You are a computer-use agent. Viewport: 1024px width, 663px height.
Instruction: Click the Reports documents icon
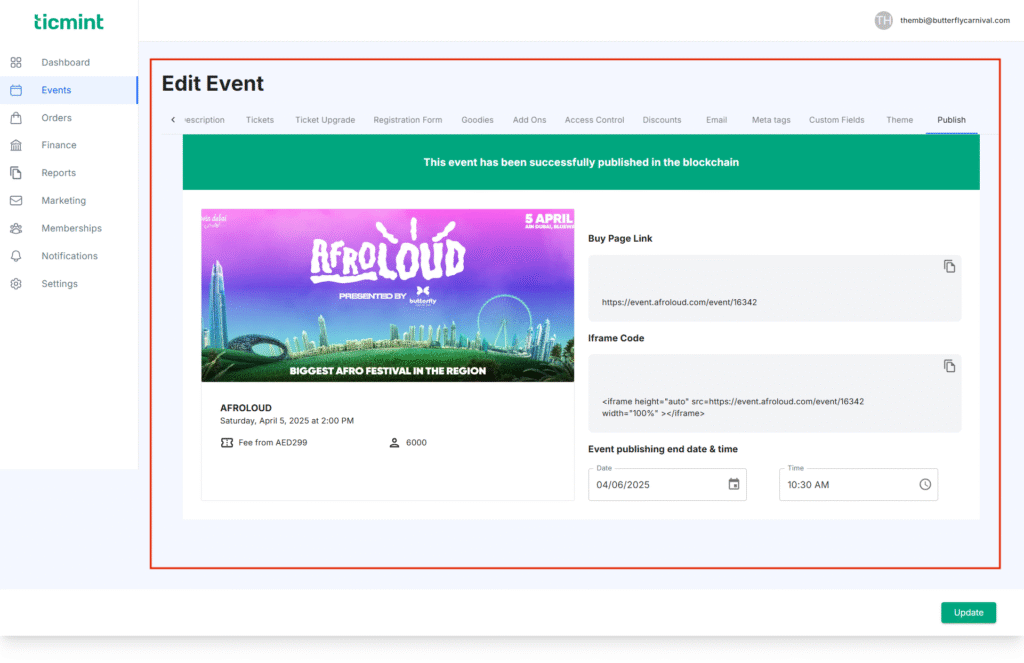[16, 172]
